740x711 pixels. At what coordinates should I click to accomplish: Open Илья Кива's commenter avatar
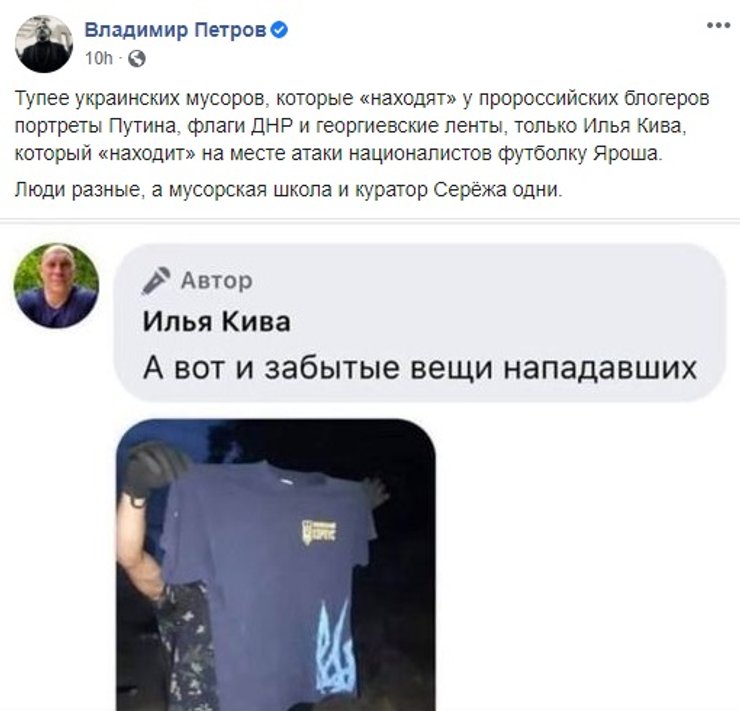point(56,286)
